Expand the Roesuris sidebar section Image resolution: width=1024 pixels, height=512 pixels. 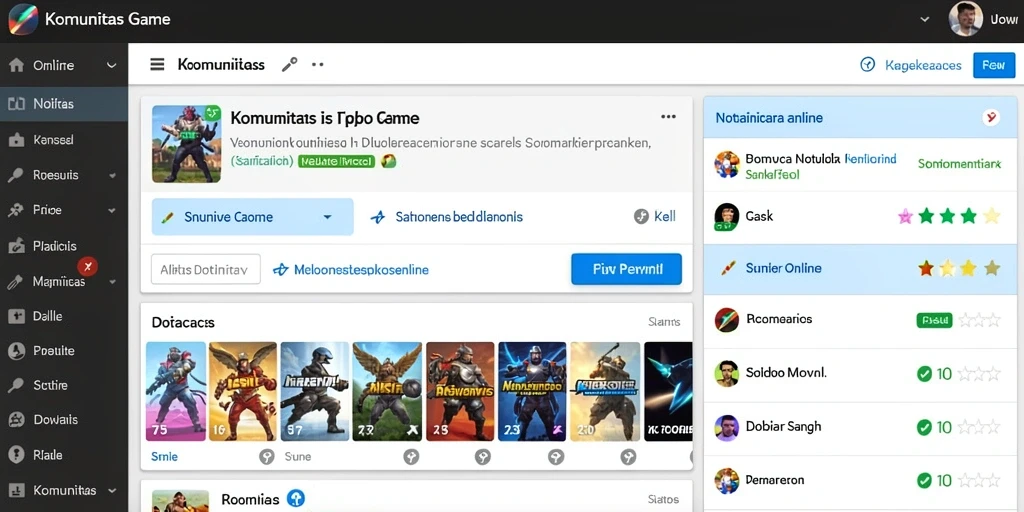point(112,176)
